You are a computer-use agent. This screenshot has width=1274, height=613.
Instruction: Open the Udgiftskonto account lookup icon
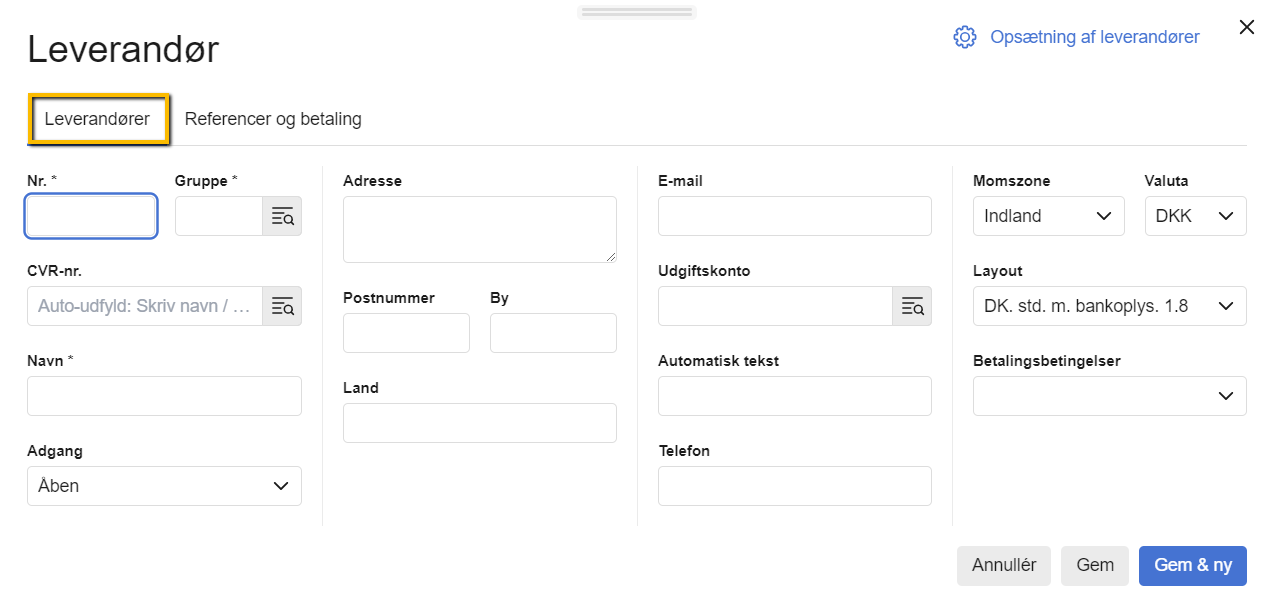[x=912, y=306]
